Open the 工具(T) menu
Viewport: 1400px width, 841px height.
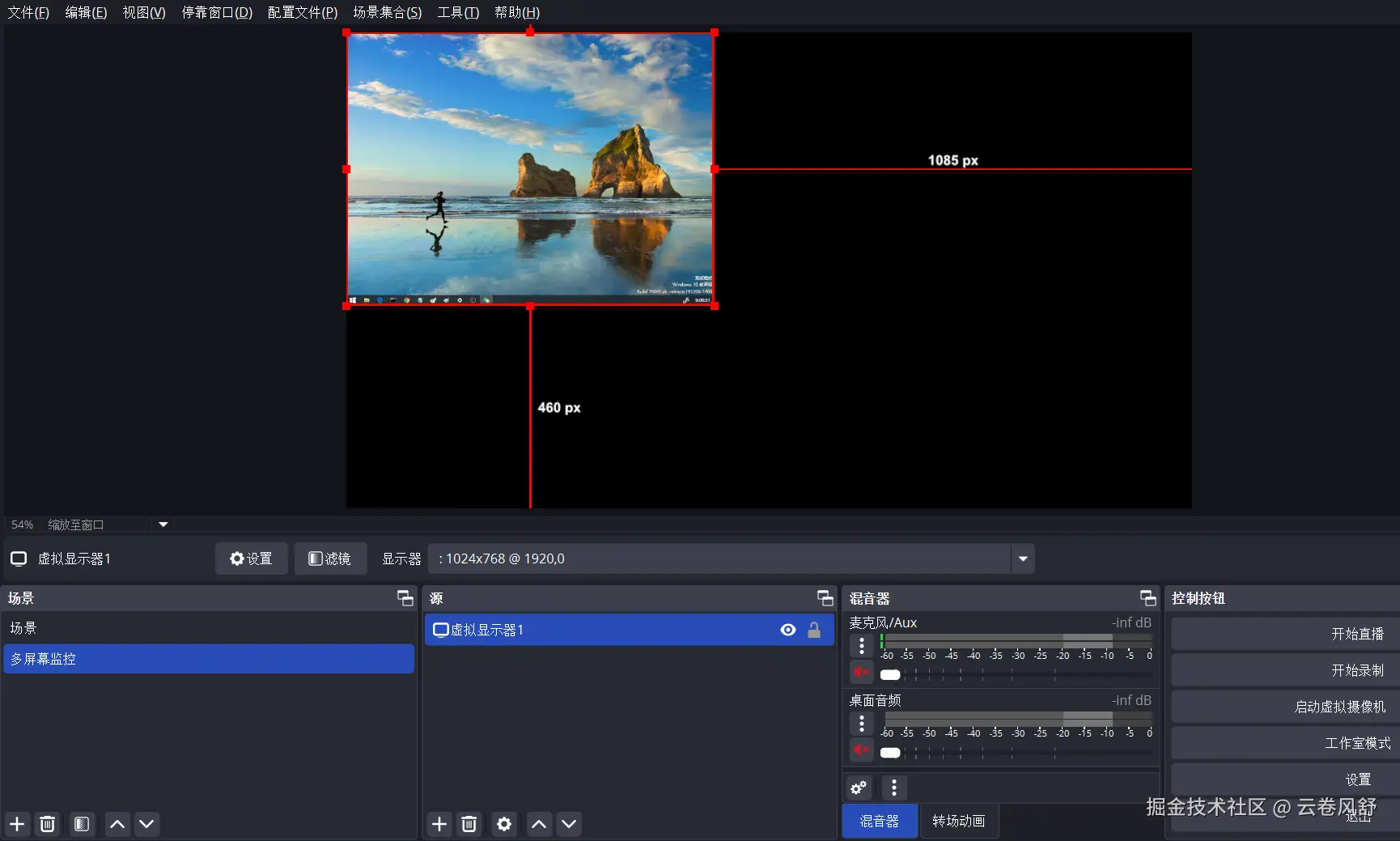click(x=458, y=12)
